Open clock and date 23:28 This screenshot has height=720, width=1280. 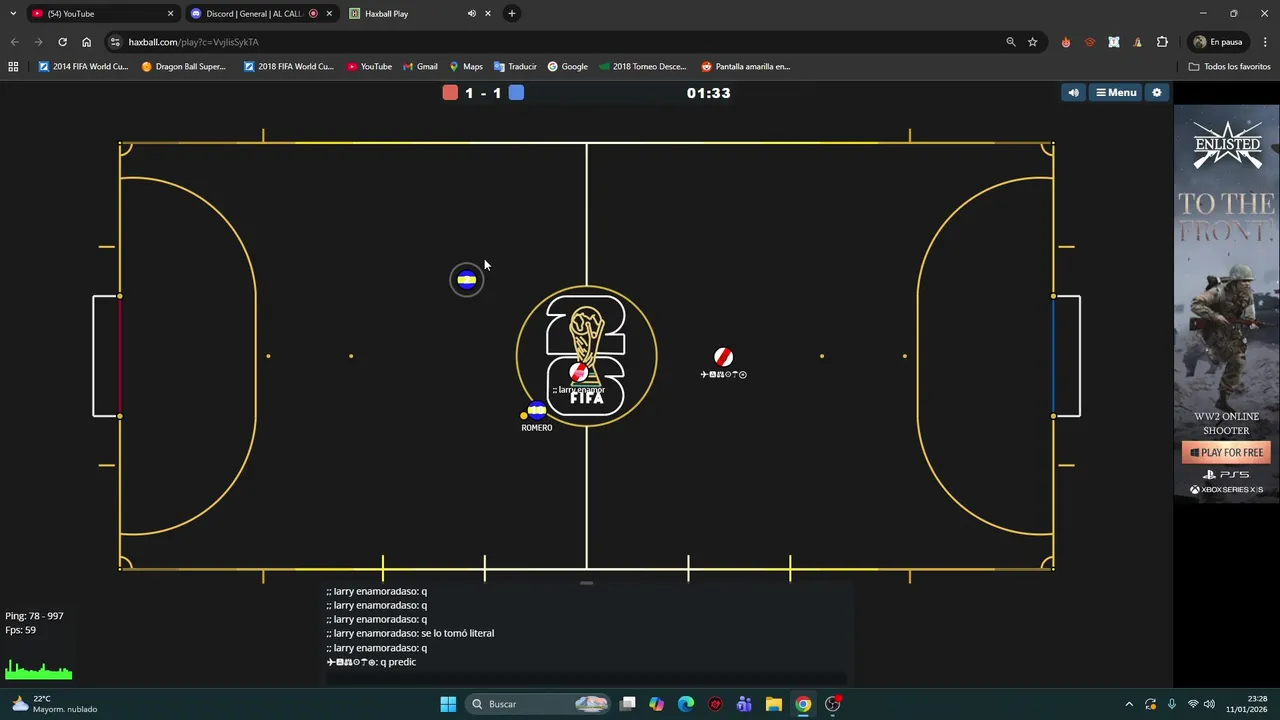click(x=1247, y=704)
